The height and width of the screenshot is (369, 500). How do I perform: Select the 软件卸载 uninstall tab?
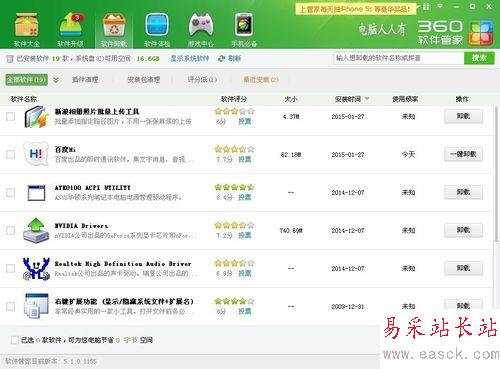coord(114,30)
